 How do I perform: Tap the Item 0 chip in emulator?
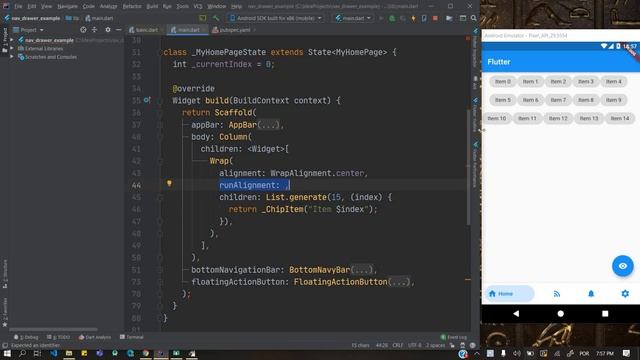(x=502, y=82)
